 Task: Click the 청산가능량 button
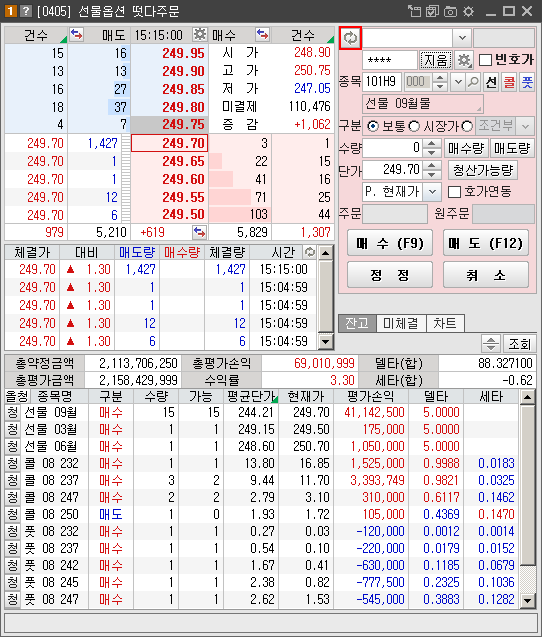[x=483, y=170]
